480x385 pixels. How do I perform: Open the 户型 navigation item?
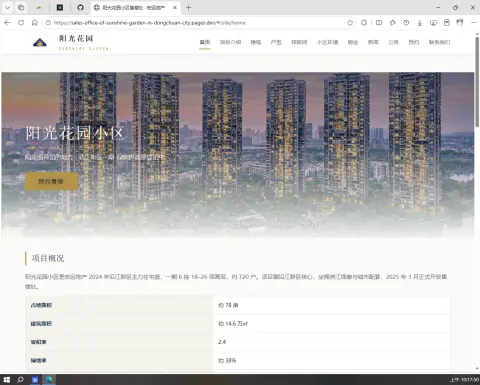point(276,42)
